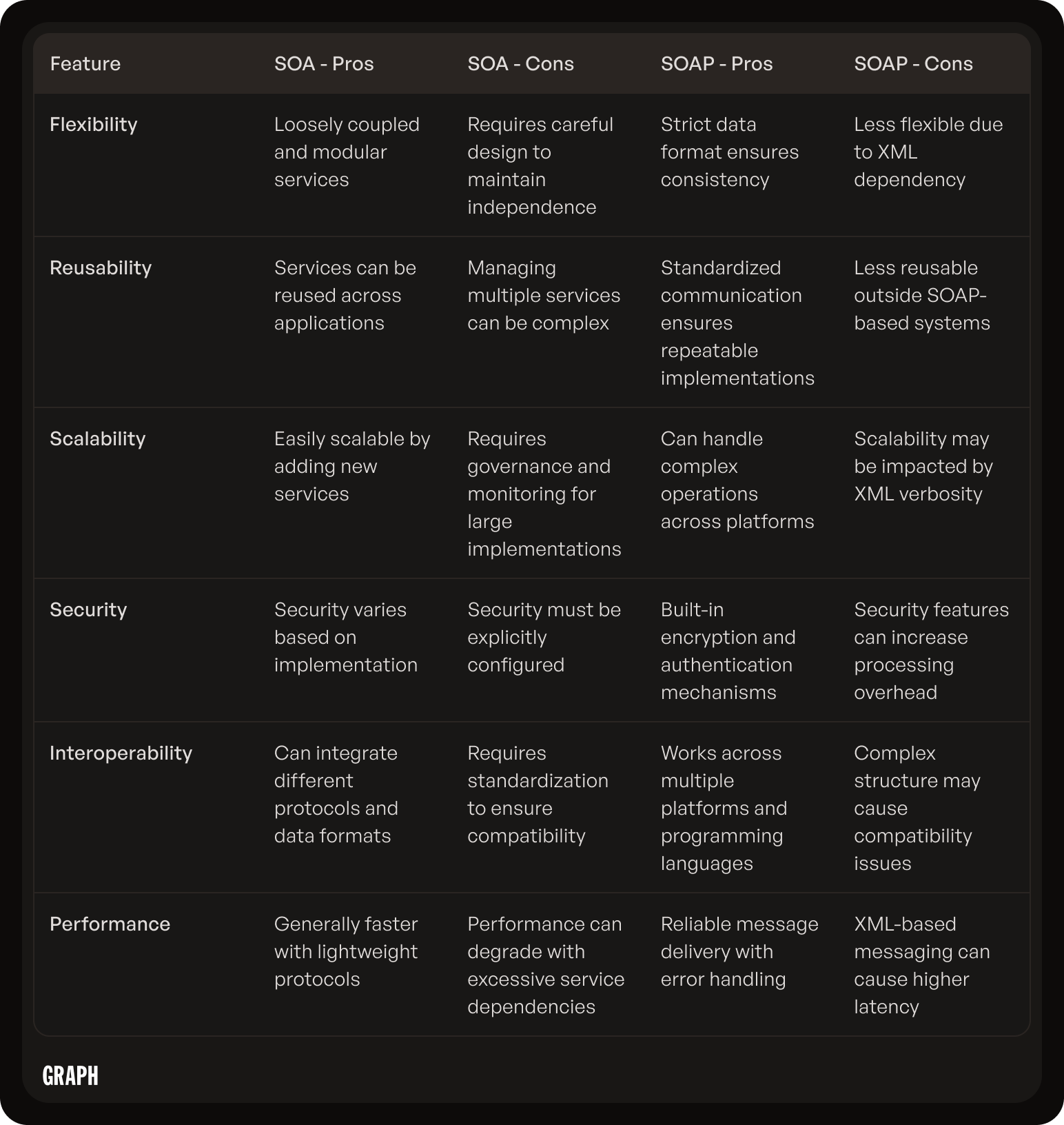The image size is (1064, 1125).
Task: Select 'Requires standardization to ensure compatibility' cell
Action: tap(538, 794)
